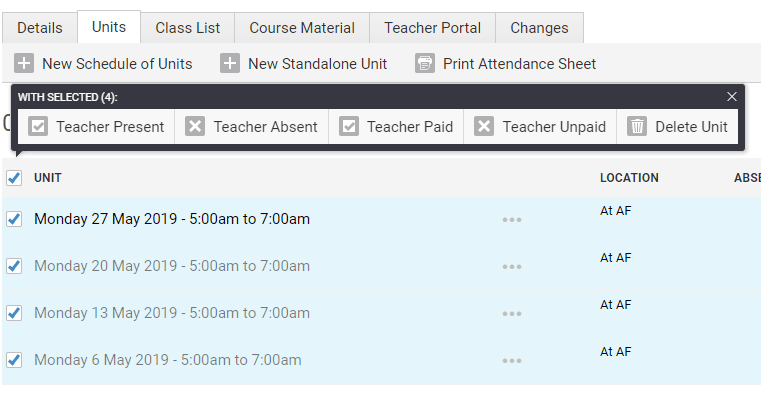Go to the Course Material tab
761x398 pixels.
coord(302,28)
